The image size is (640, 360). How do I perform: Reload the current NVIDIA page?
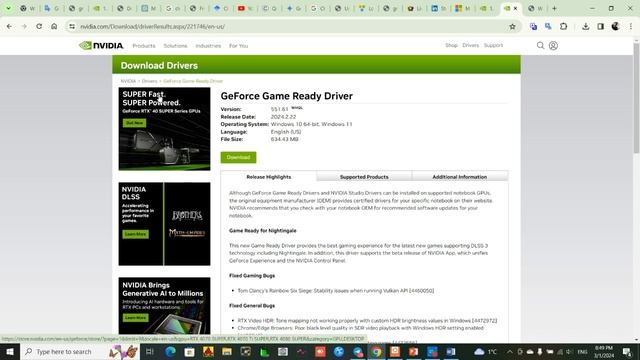click(x=39, y=27)
